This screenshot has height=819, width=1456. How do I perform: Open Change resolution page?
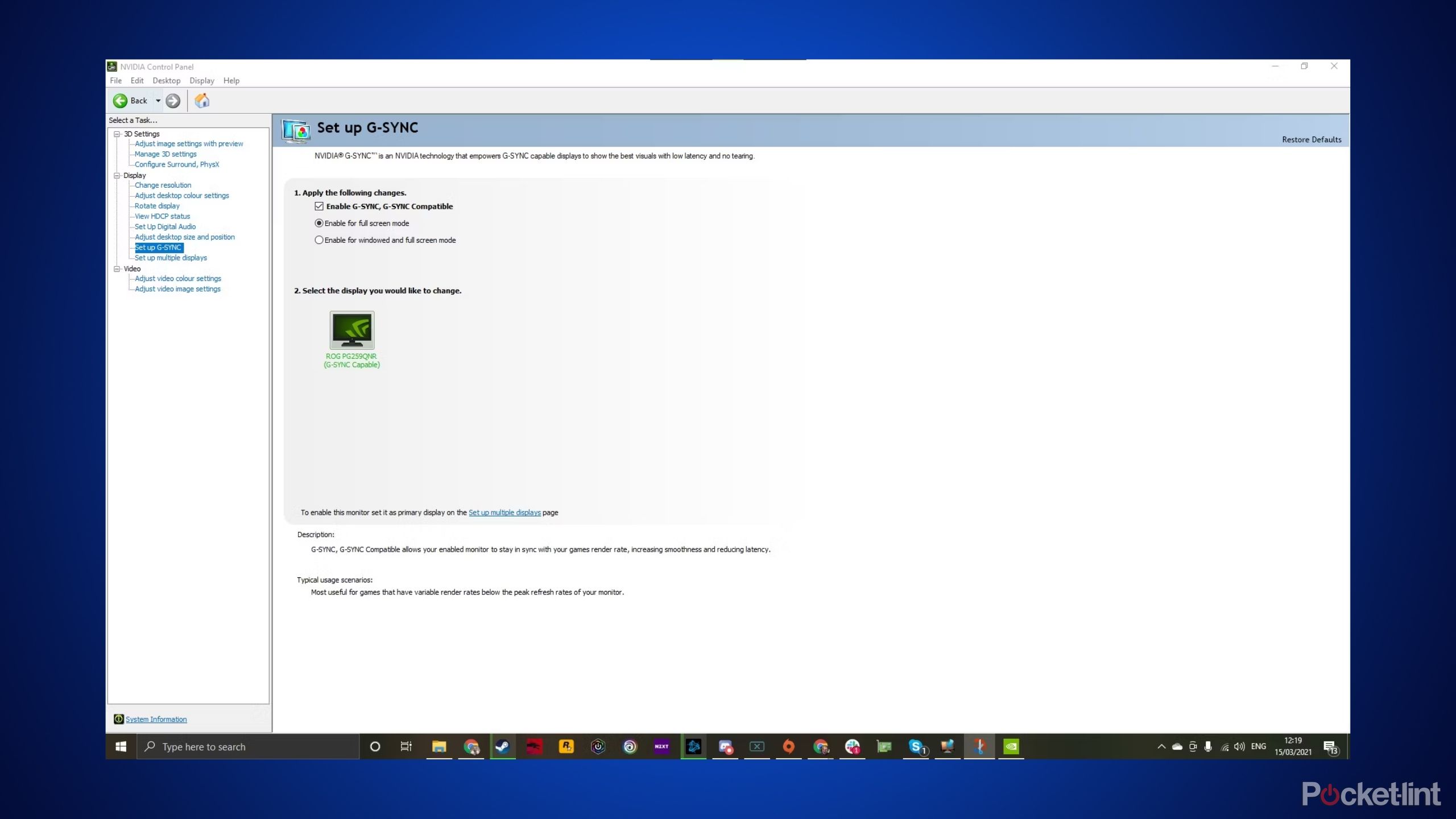pos(163,185)
